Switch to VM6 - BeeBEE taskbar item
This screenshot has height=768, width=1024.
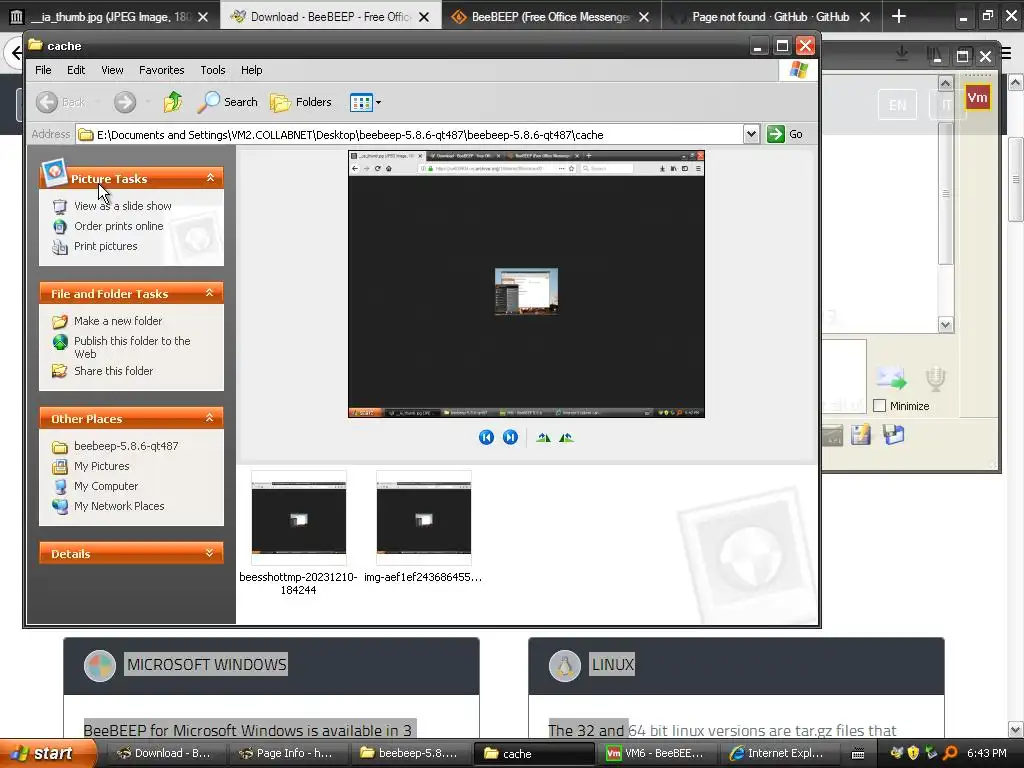655,753
